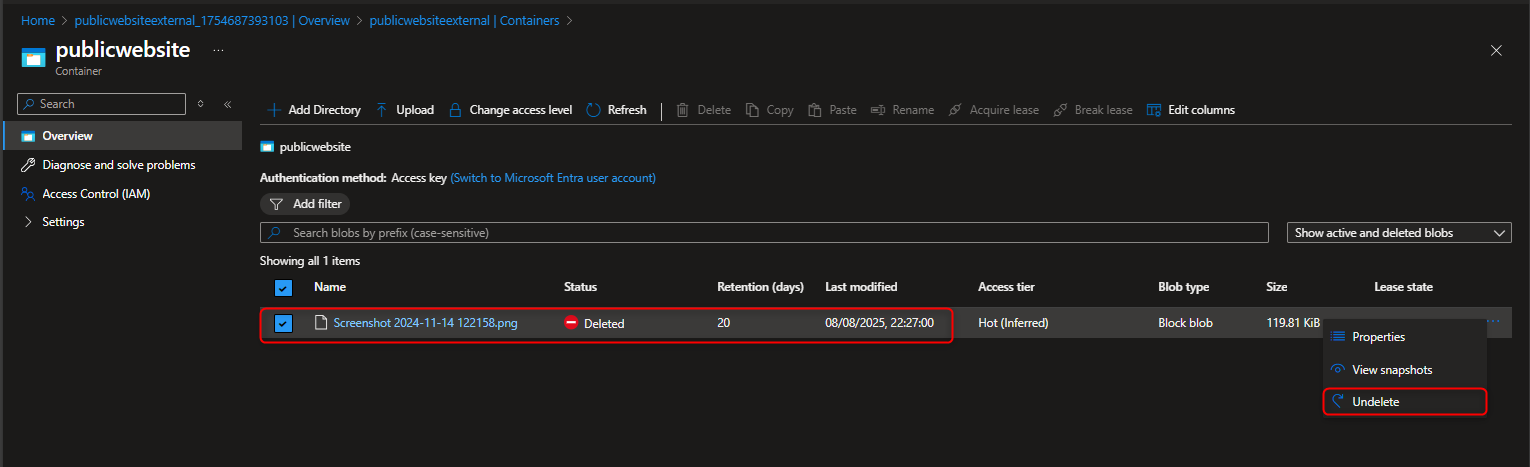Viewport: 1530px width, 467px height.
Task: Open the Show active and deleted blobs dropdown
Action: click(1399, 233)
